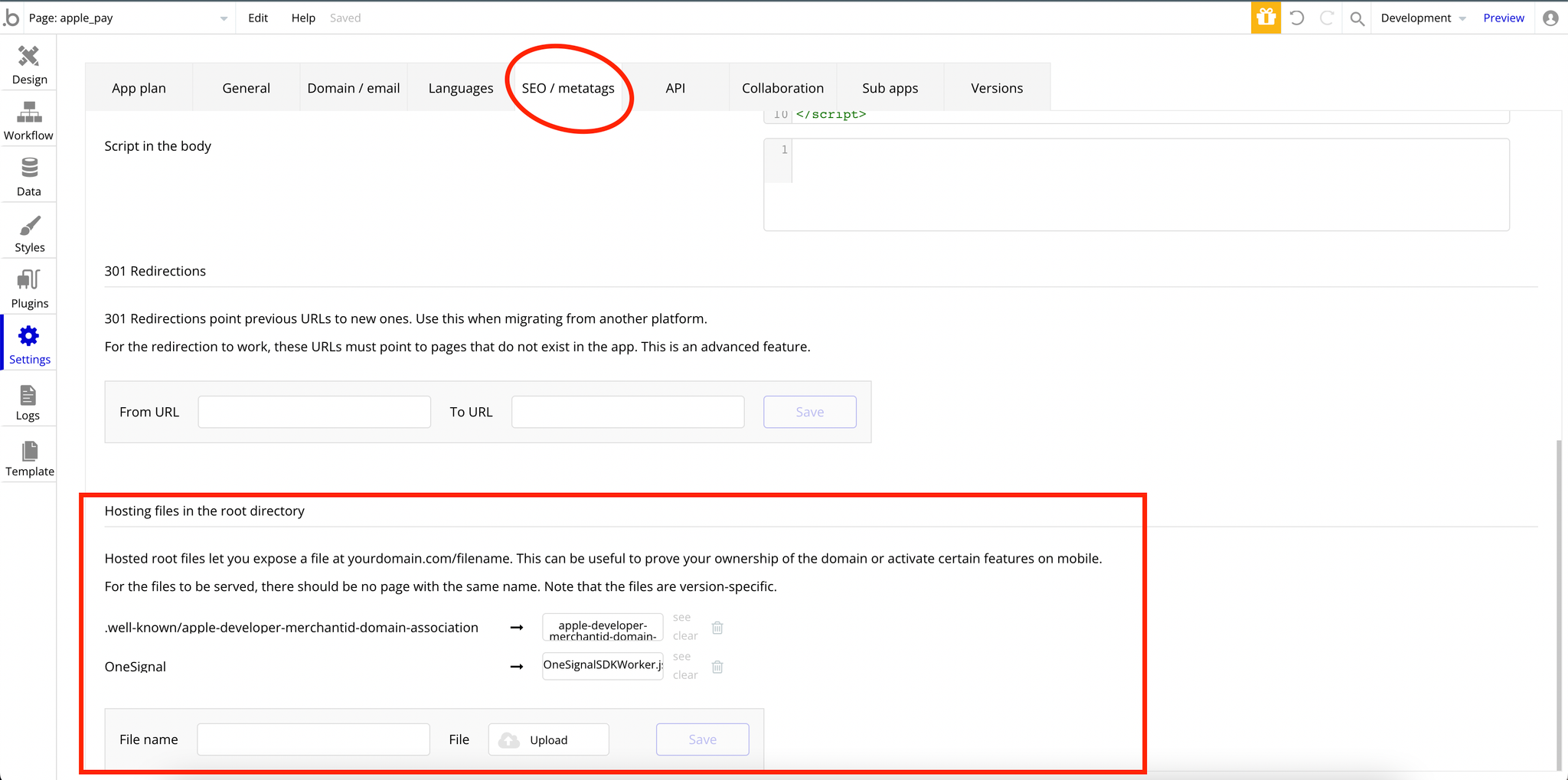Expand the Page: apple_pay dropdown

(x=128, y=18)
